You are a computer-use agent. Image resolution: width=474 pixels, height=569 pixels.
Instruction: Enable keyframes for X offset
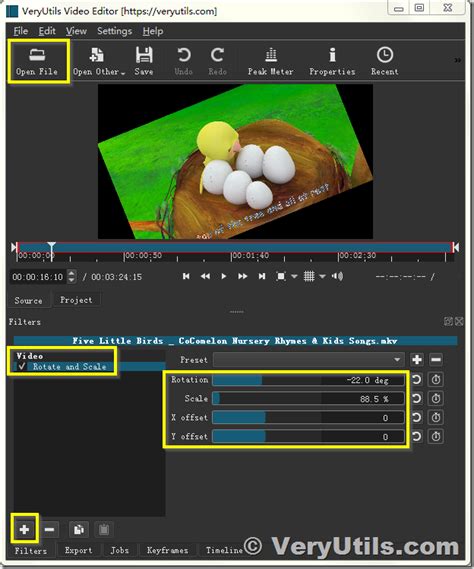pyautogui.click(x=436, y=417)
